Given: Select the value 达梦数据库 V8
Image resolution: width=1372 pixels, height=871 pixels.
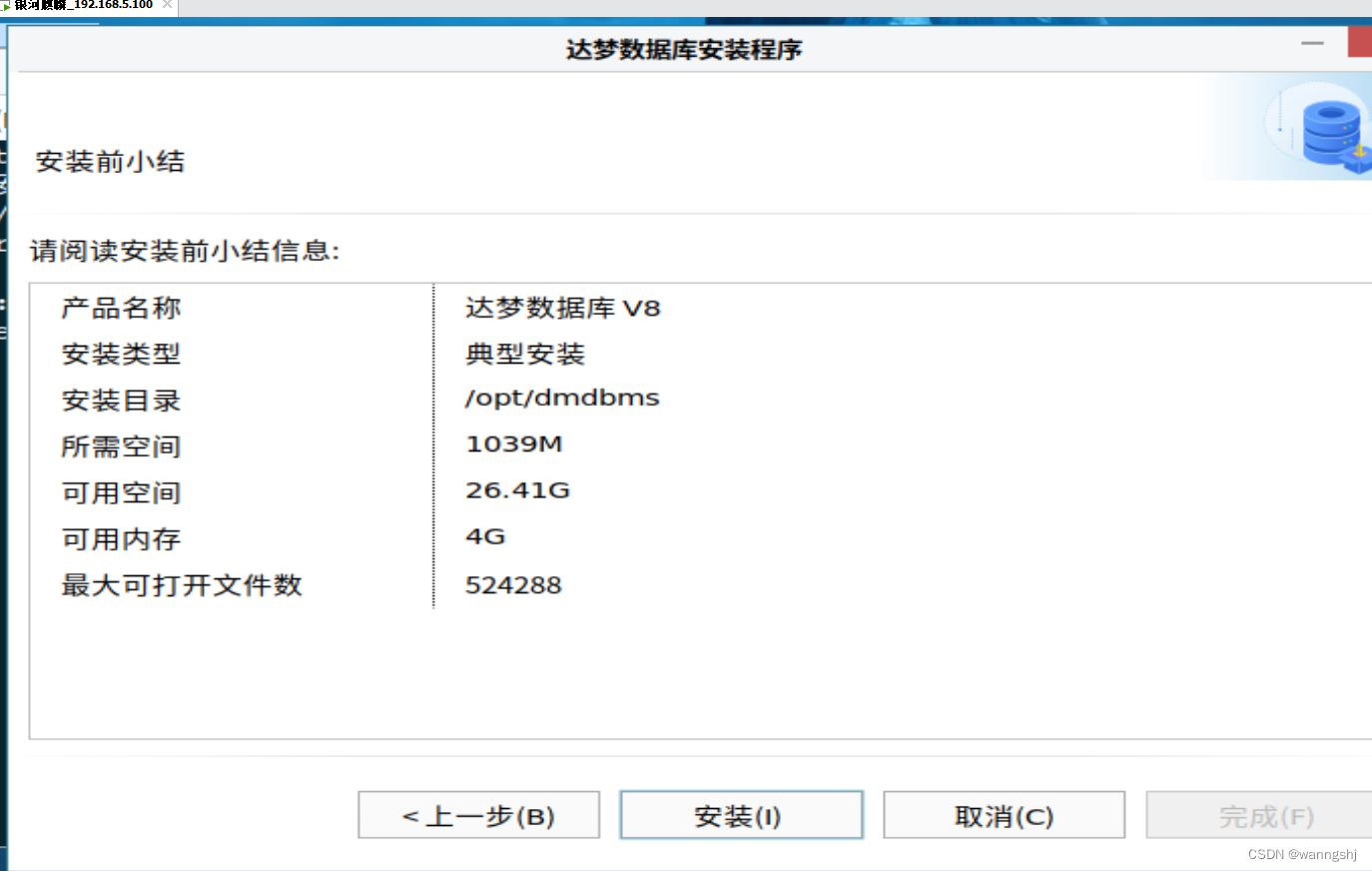Looking at the screenshot, I should pos(562,308).
